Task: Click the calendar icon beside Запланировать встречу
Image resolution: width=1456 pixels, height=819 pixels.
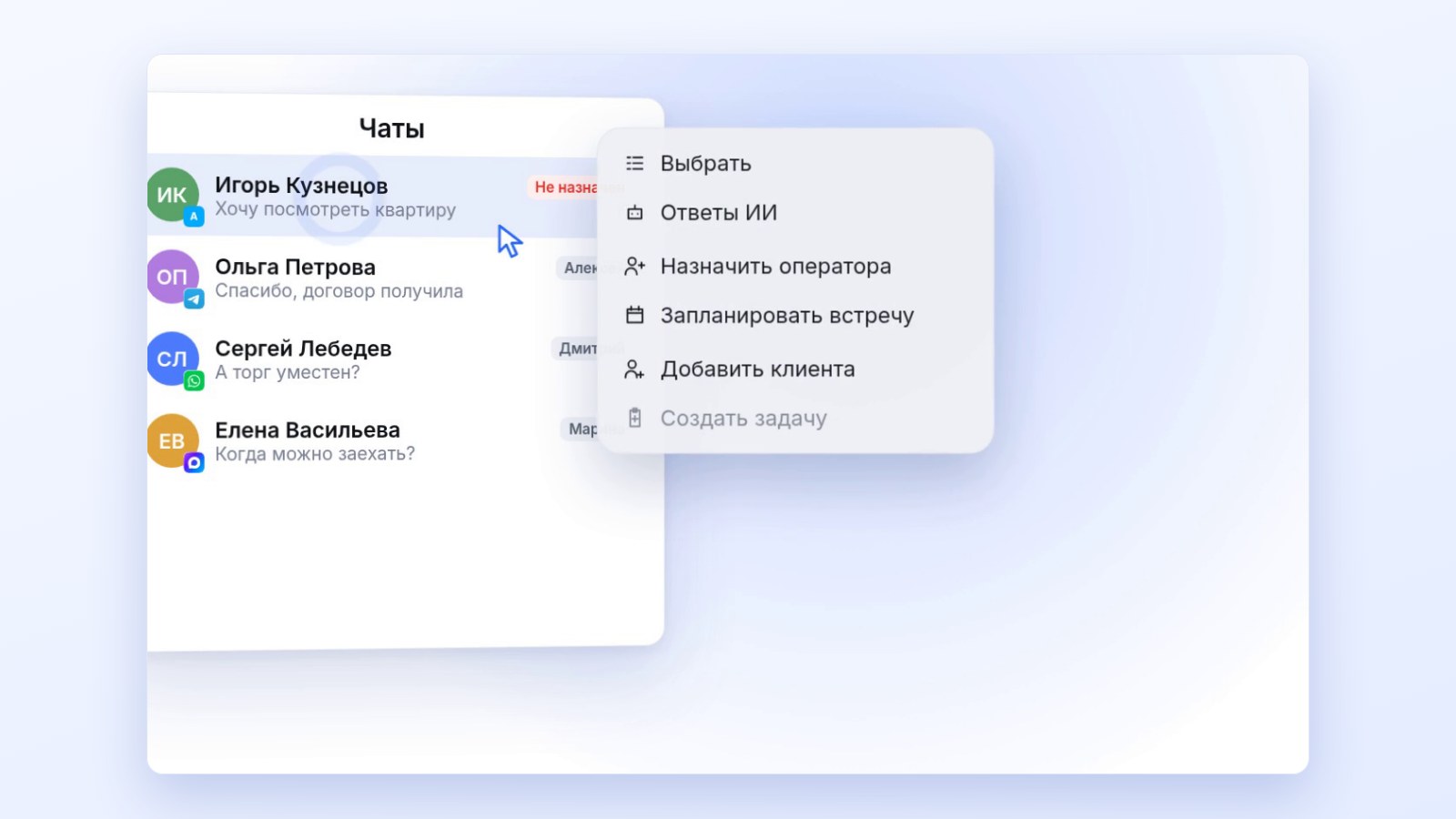Action: pyautogui.click(x=634, y=315)
